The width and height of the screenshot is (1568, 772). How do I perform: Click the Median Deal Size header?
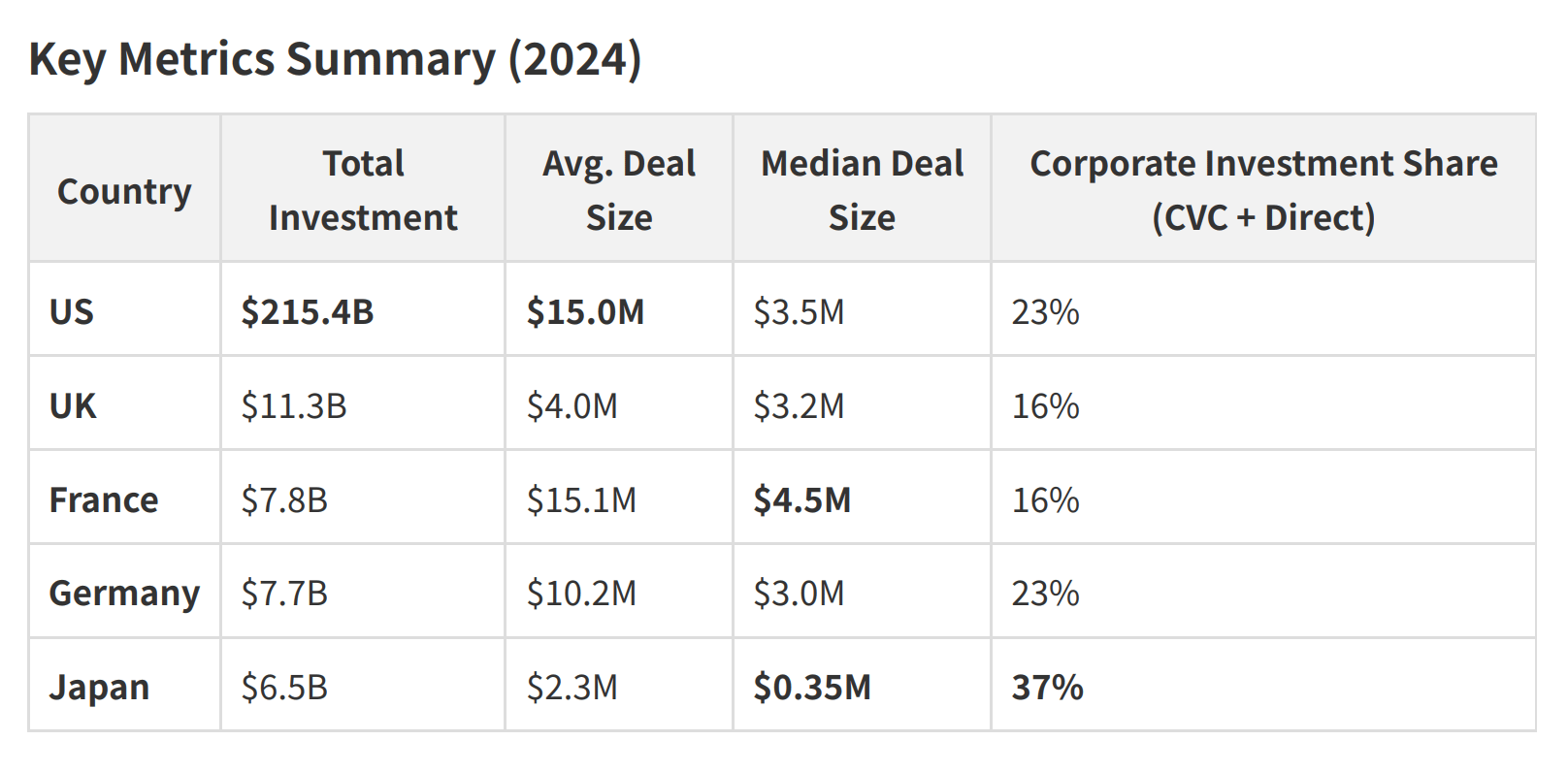[x=862, y=190]
